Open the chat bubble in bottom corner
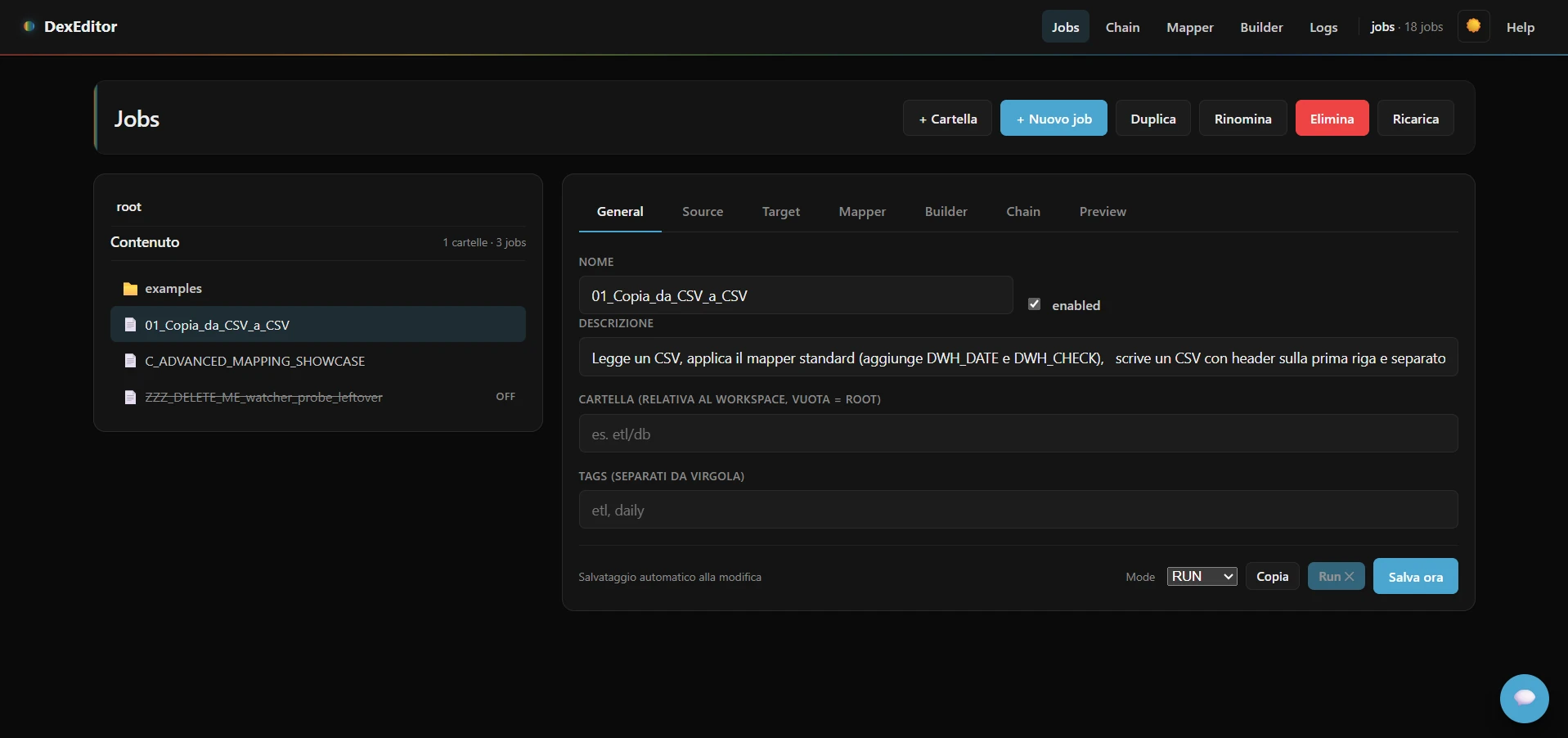This screenshot has height=738, width=1568. [x=1525, y=699]
